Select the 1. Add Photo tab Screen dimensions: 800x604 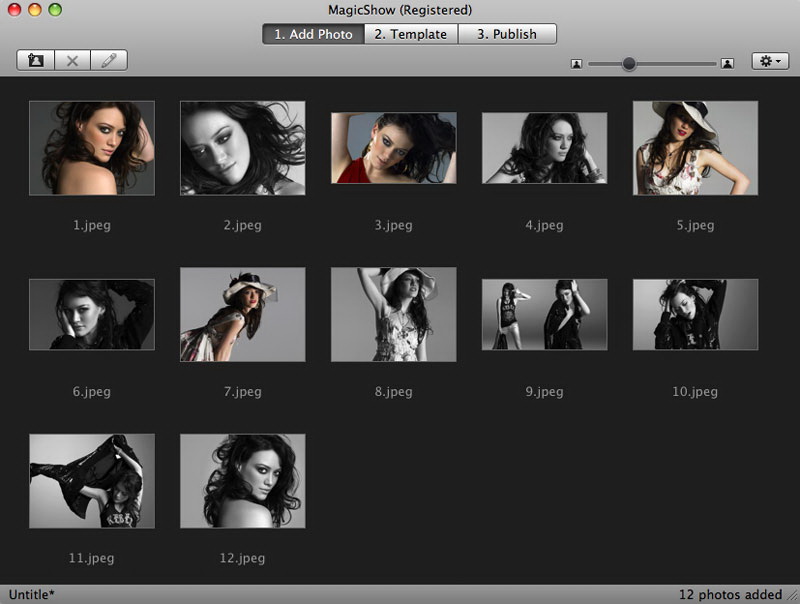pos(313,34)
